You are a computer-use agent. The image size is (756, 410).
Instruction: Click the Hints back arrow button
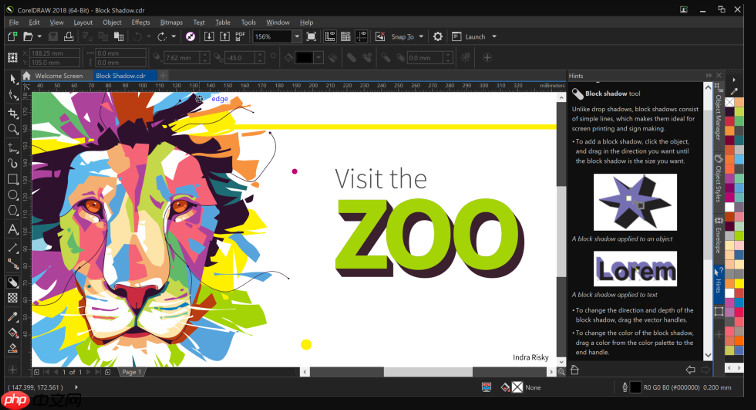pos(690,370)
